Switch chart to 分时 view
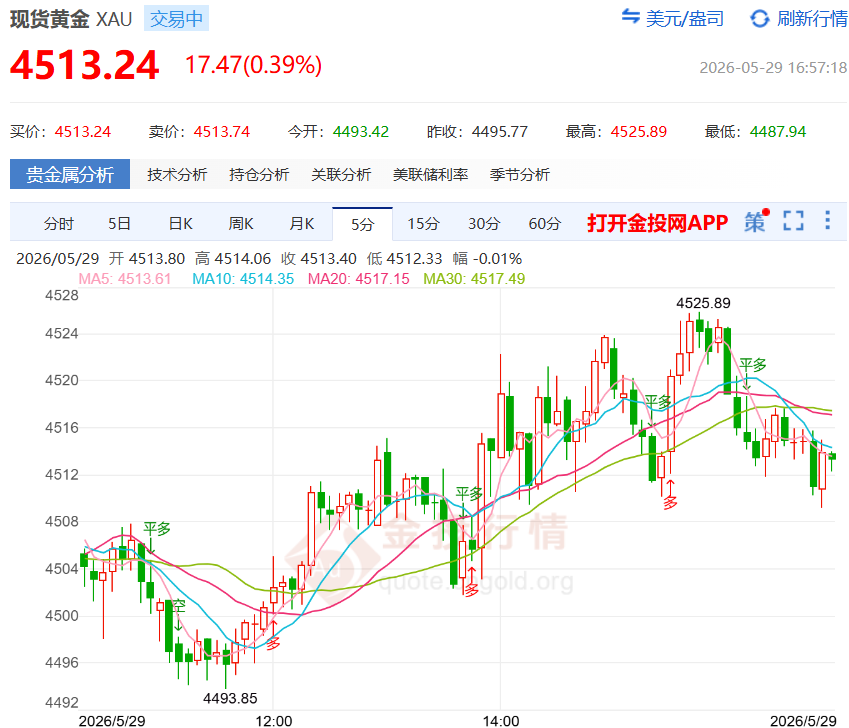The image size is (849, 728). click(58, 224)
